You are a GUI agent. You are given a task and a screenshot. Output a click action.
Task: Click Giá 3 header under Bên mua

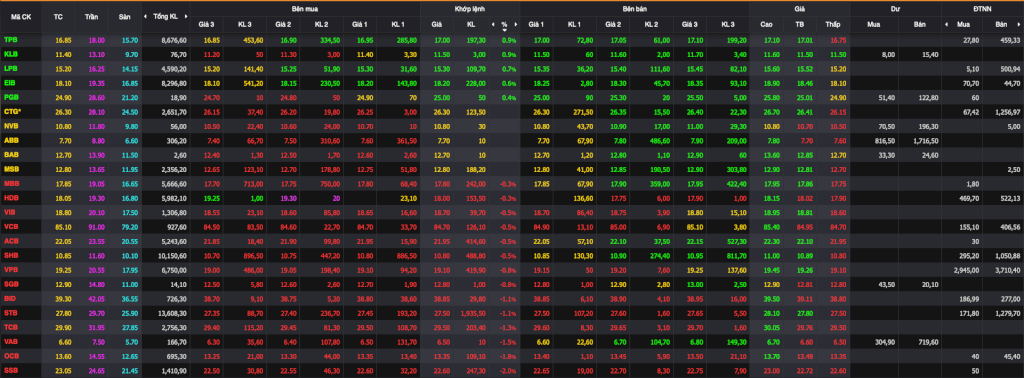tap(206, 25)
